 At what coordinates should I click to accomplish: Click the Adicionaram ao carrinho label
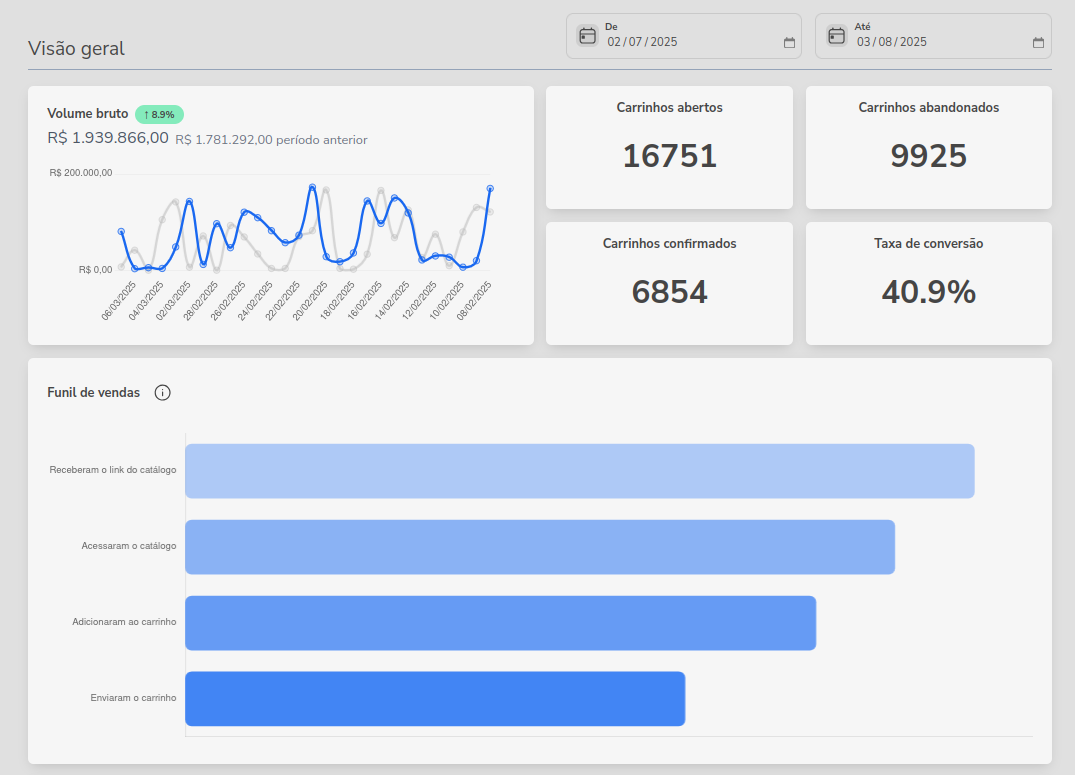[x=124, y=622]
